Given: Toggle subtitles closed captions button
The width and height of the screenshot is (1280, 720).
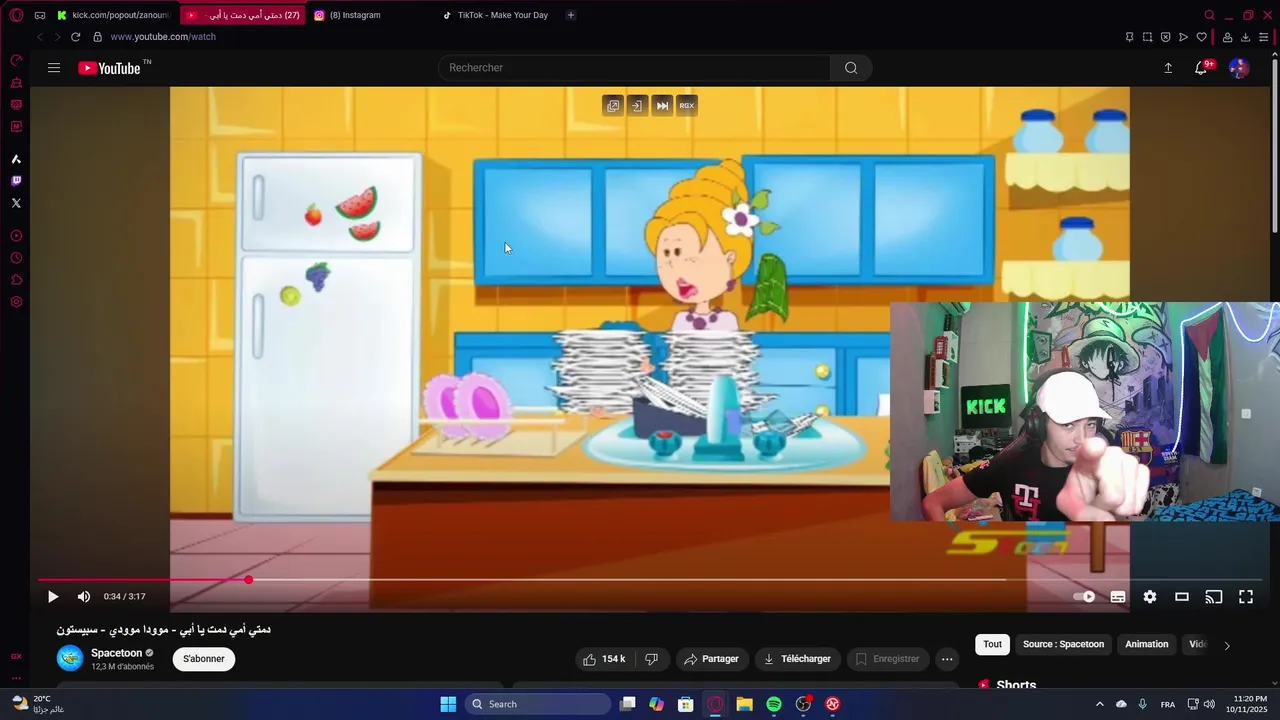Looking at the screenshot, I should [x=1118, y=597].
